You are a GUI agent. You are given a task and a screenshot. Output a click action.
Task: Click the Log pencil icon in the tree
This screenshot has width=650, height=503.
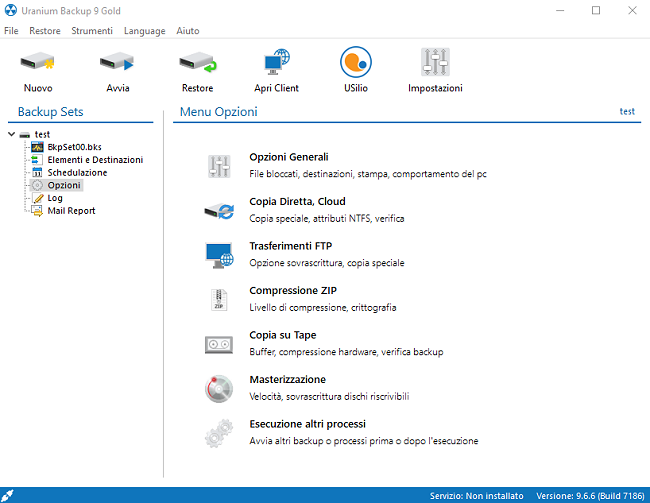point(38,198)
